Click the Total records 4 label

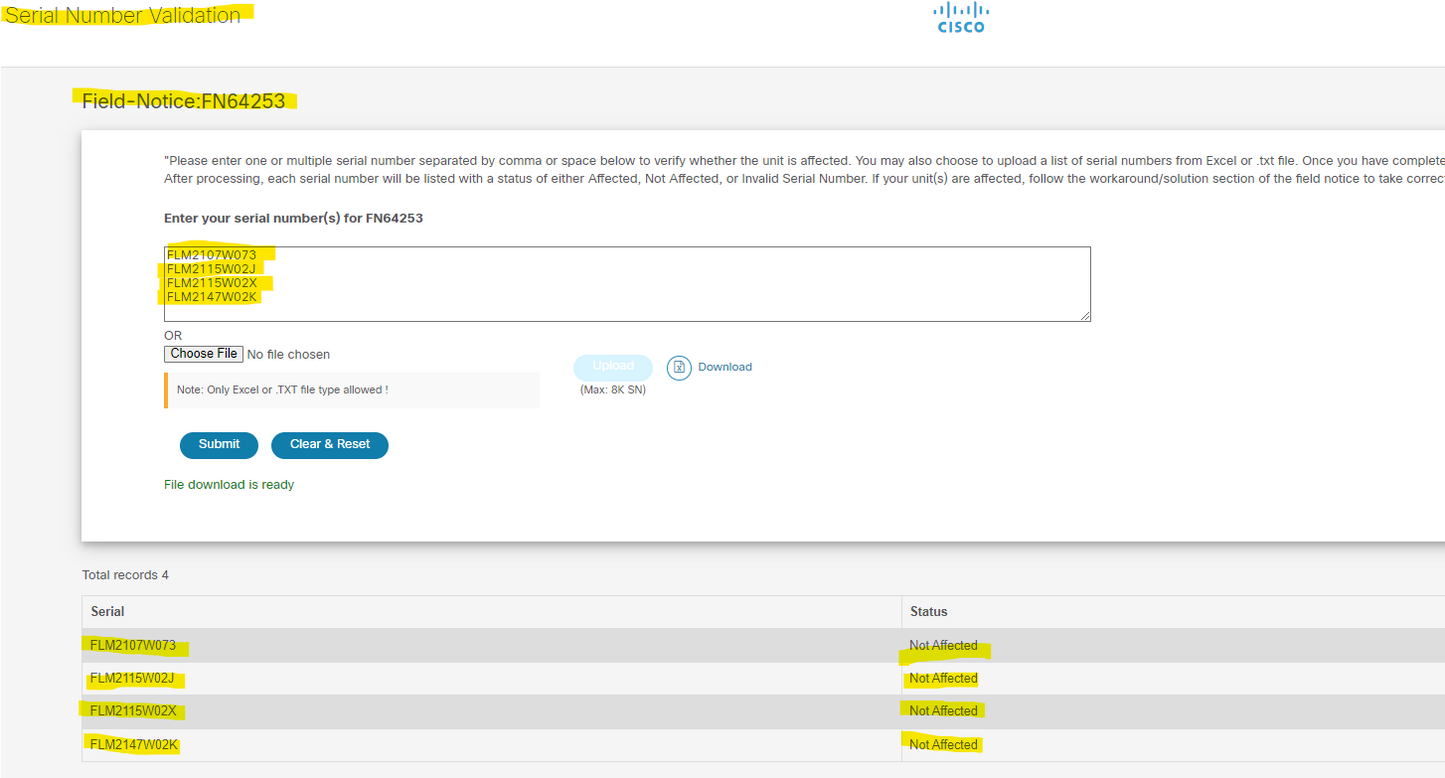[125, 575]
